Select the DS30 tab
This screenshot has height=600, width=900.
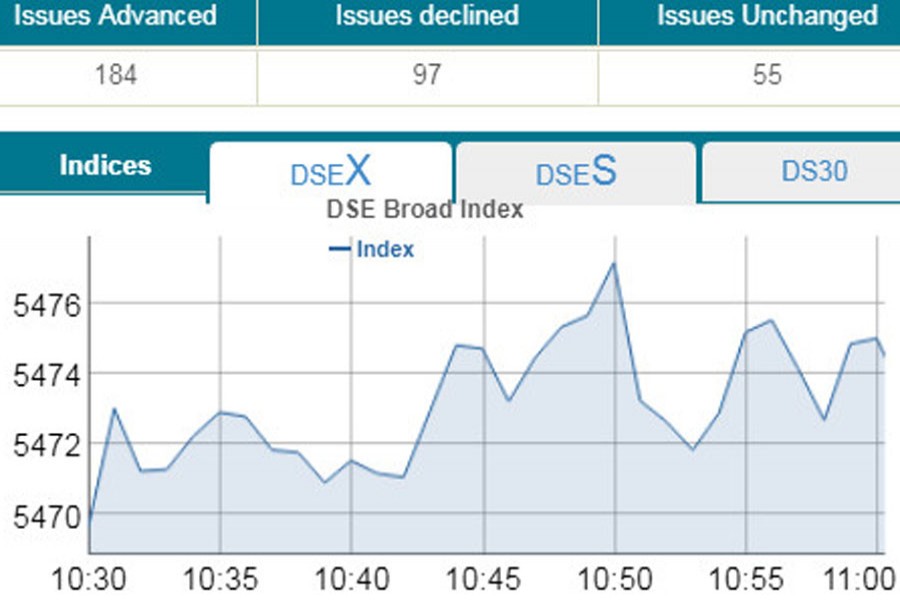[814, 171]
